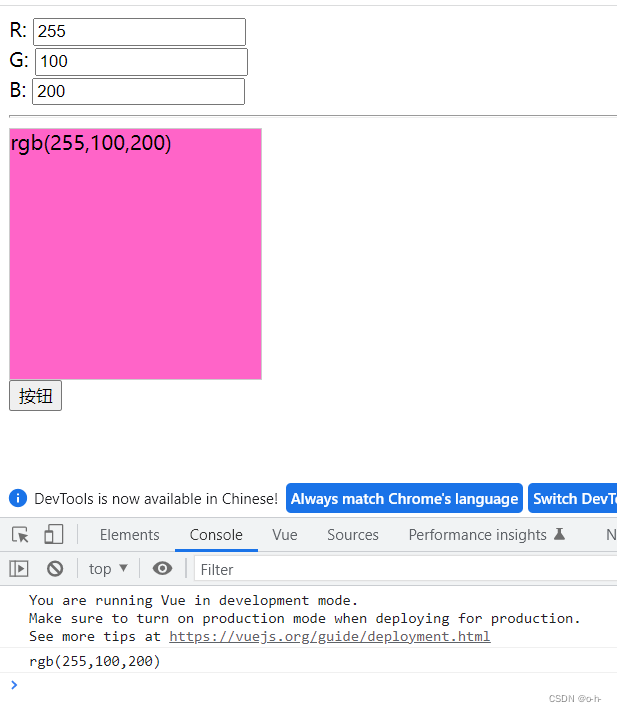Click the G input field showing 100

point(141,62)
